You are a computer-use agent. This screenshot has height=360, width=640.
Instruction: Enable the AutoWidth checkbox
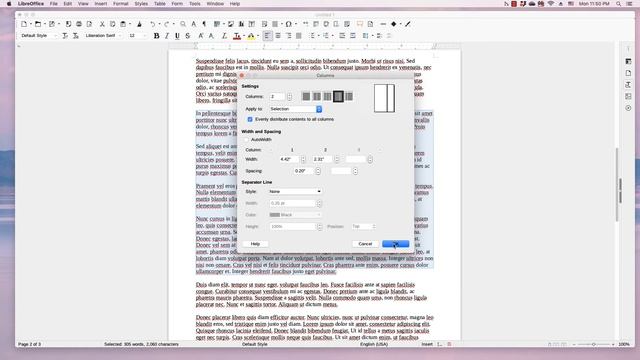pos(246,140)
